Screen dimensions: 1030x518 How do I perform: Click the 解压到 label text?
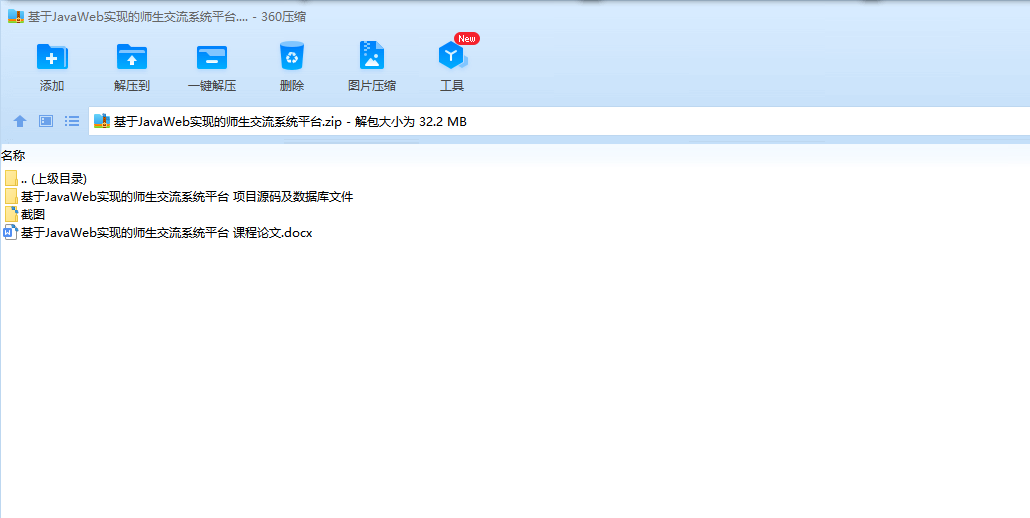tap(132, 85)
